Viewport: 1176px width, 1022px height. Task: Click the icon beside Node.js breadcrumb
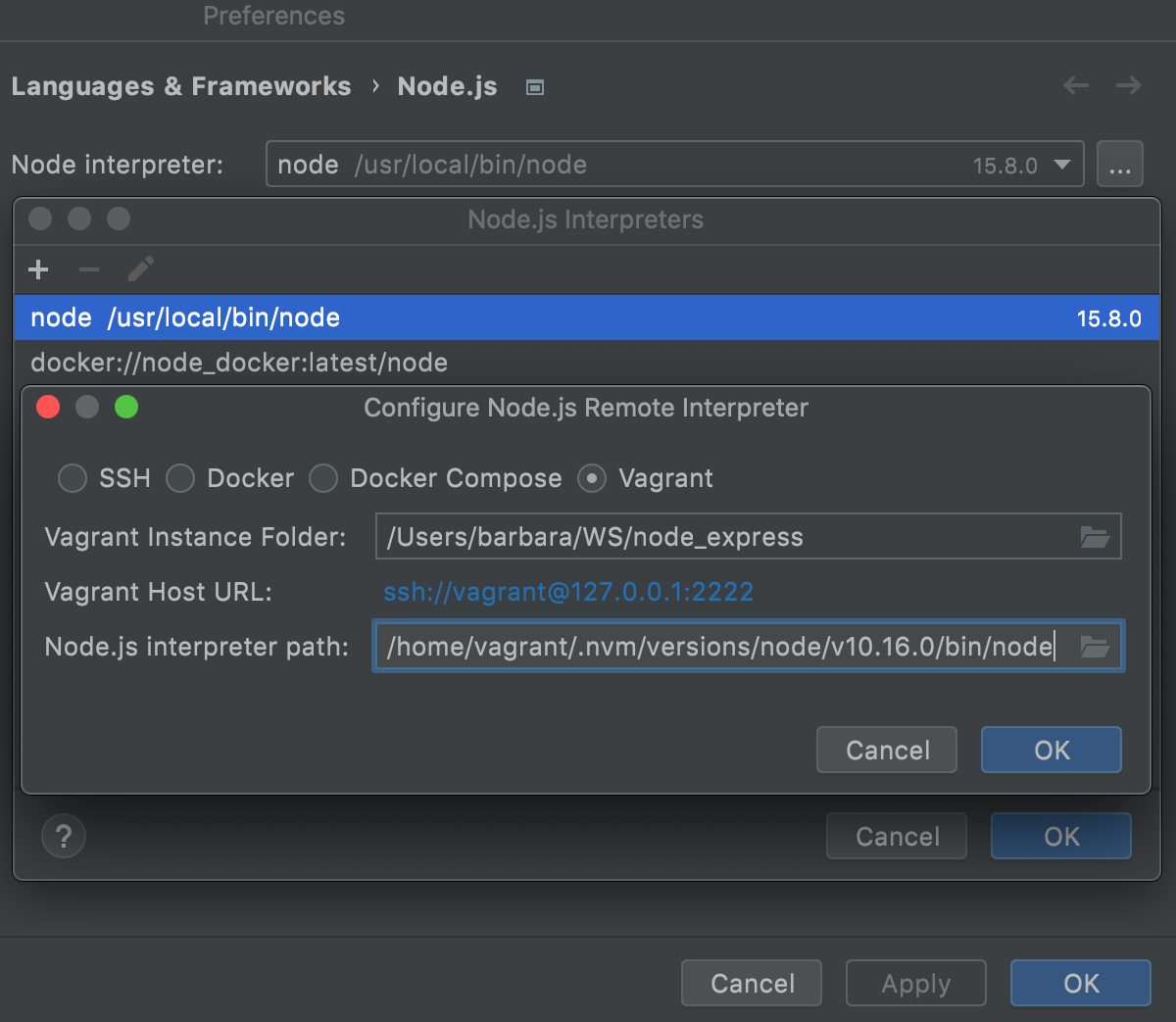[x=535, y=87]
